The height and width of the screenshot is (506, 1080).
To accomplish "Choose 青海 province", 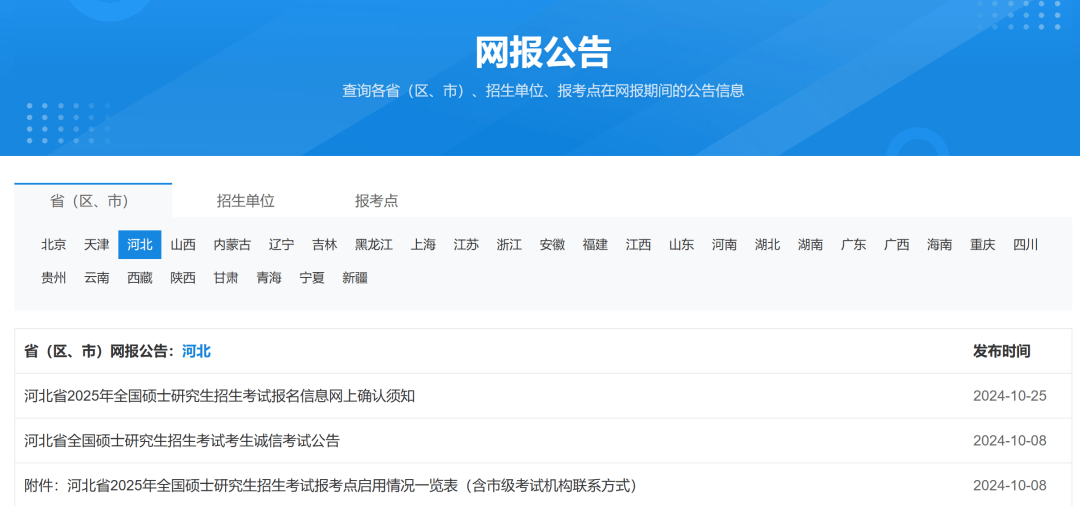I will click(x=269, y=278).
